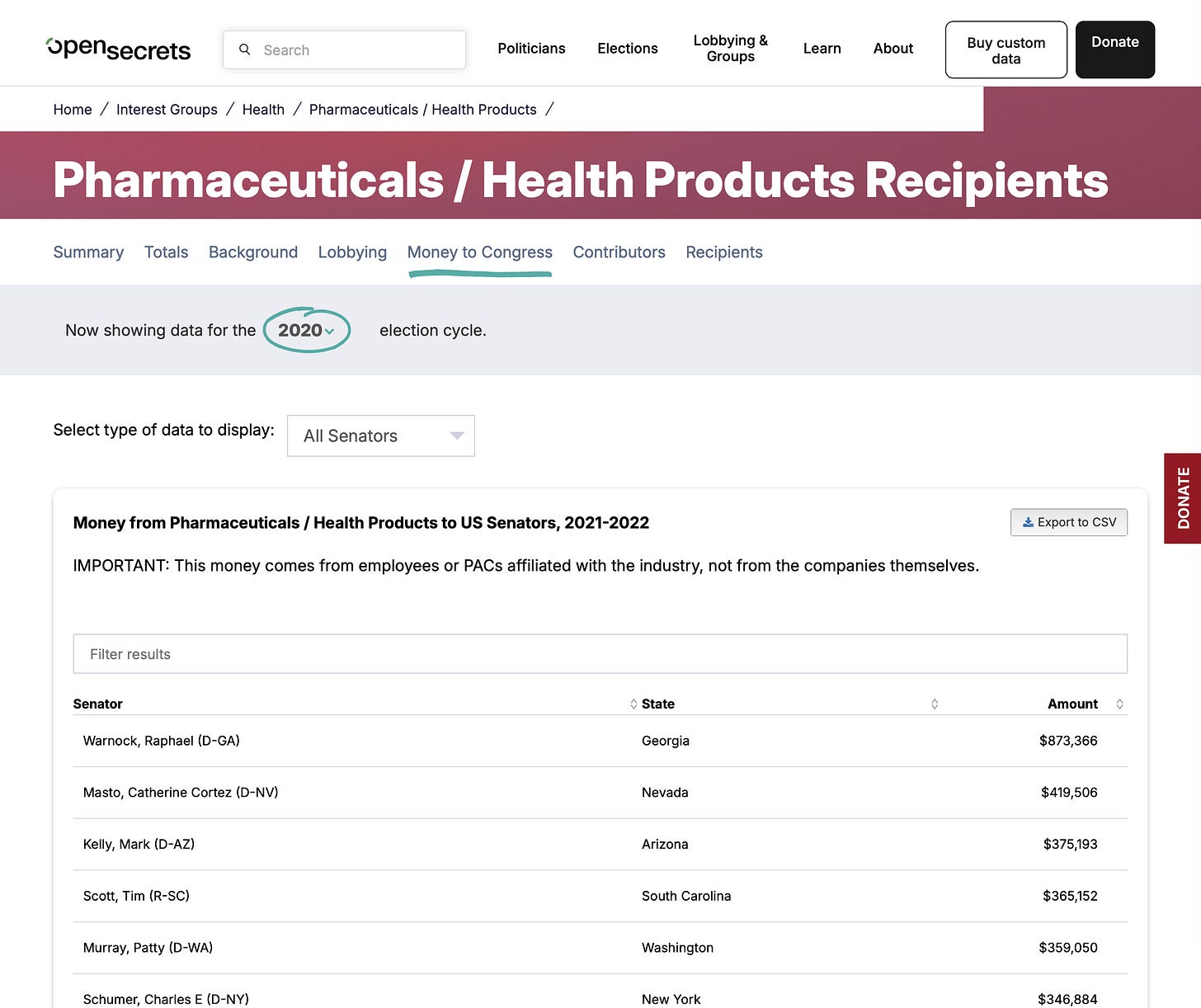Focus the Search input field

click(345, 49)
